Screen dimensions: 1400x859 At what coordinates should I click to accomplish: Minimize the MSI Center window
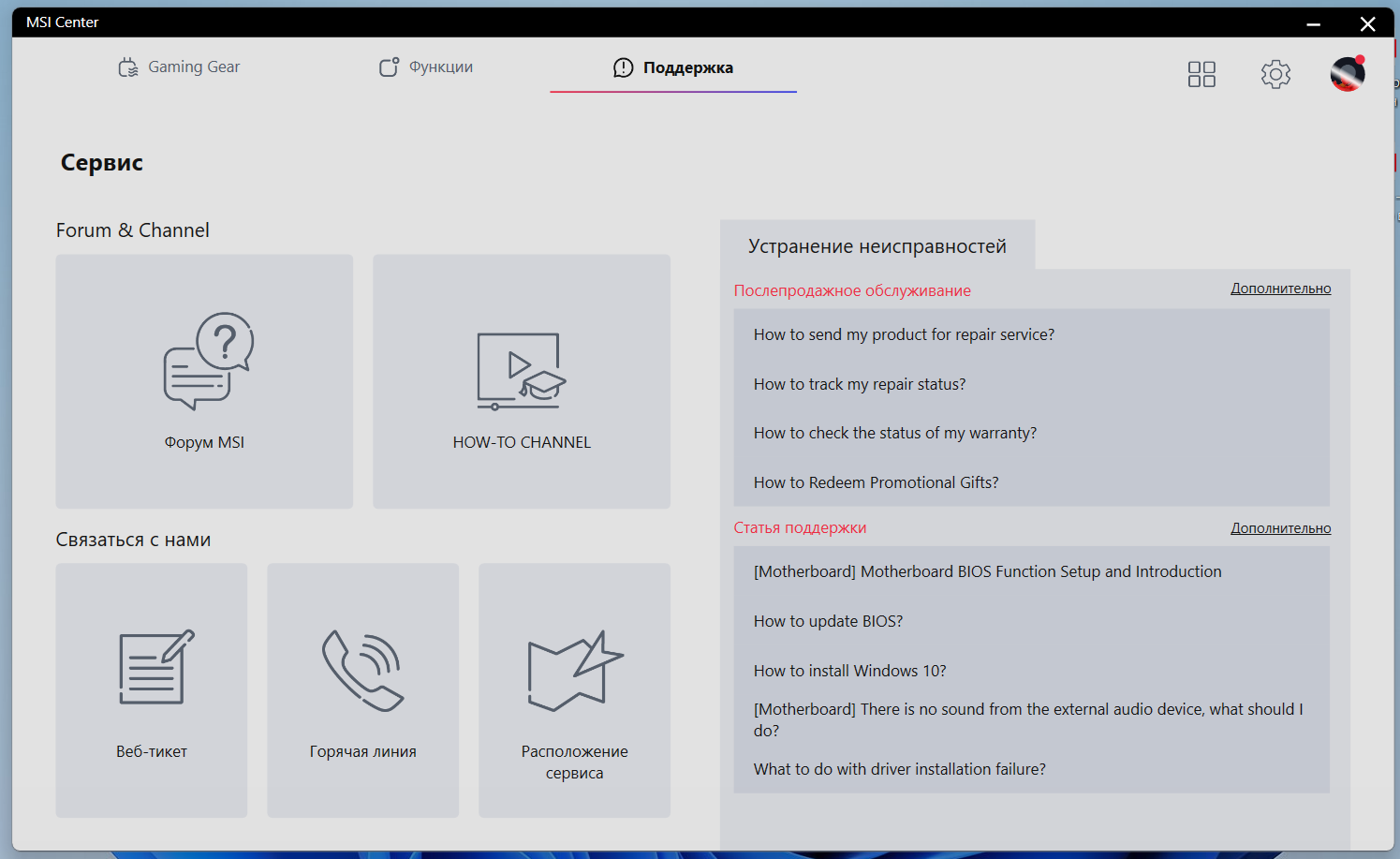pyautogui.click(x=1313, y=23)
